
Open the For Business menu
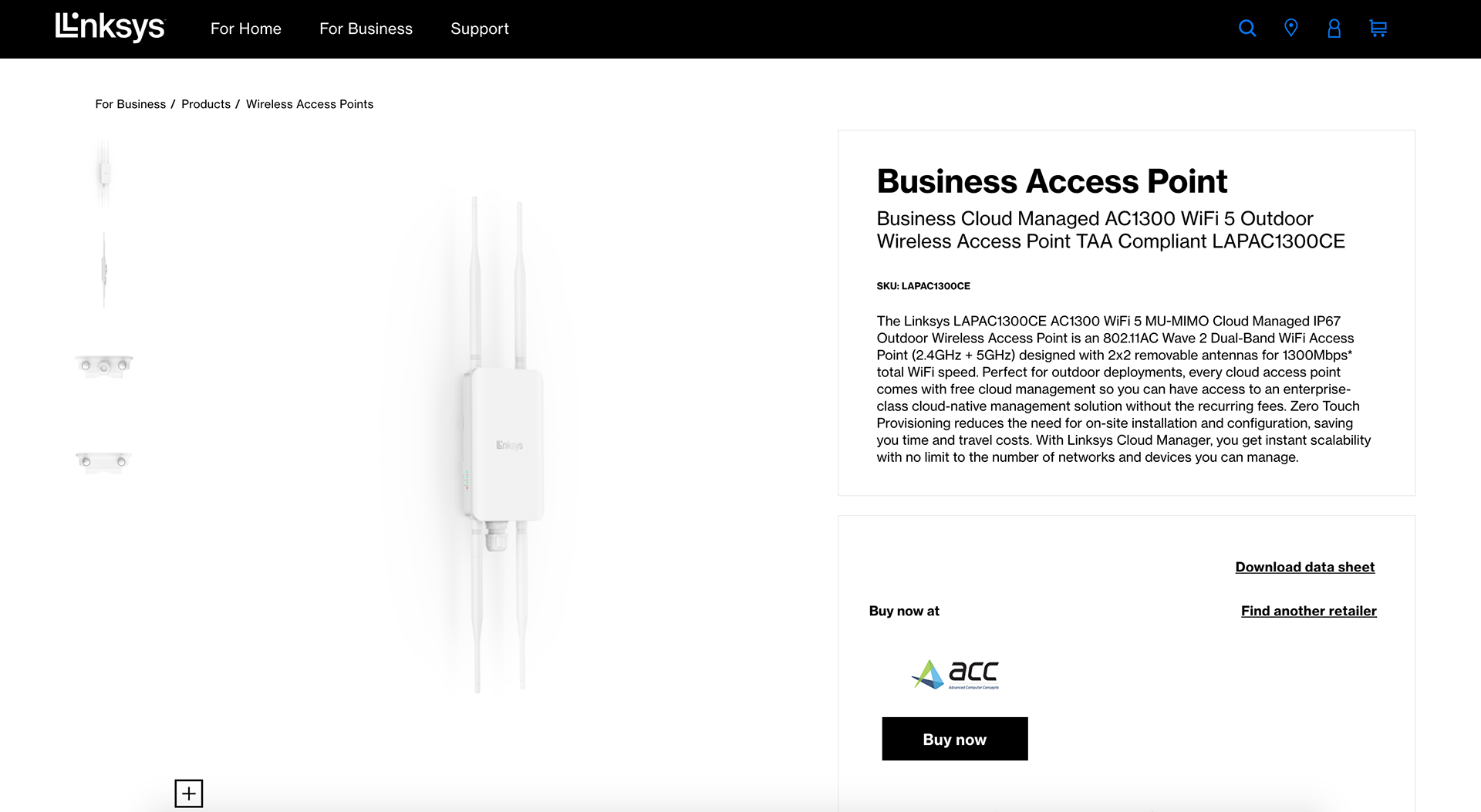tap(366, 29)
